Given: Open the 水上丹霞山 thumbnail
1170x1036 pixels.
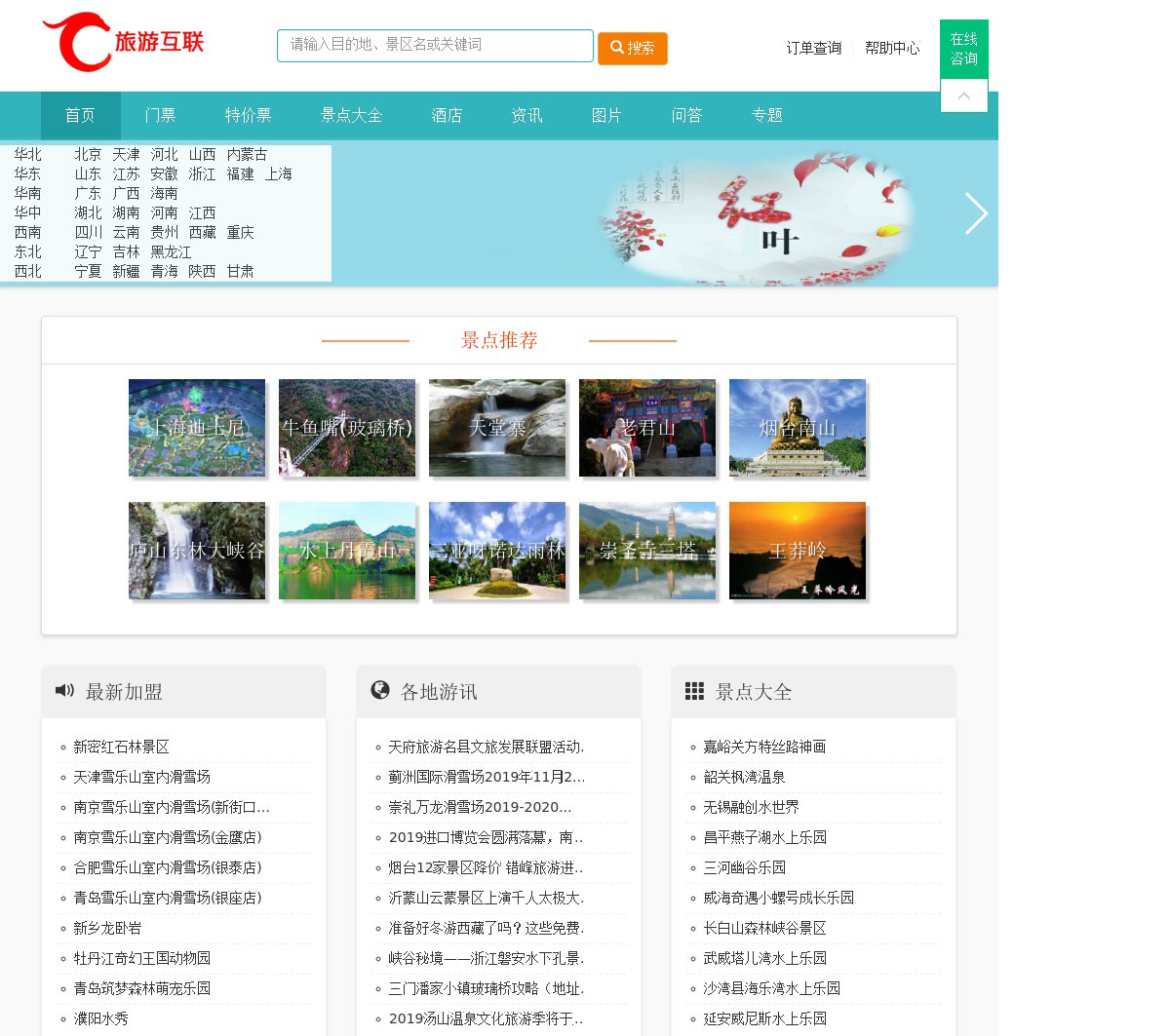Looking at the screenshot, I should tap(347, 551).
